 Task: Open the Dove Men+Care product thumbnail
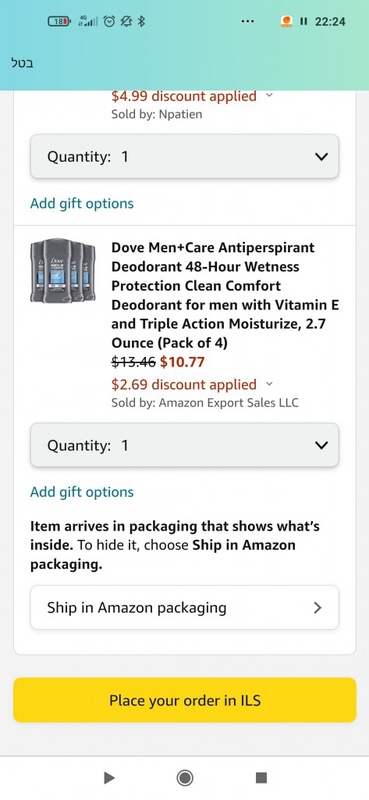62,271
